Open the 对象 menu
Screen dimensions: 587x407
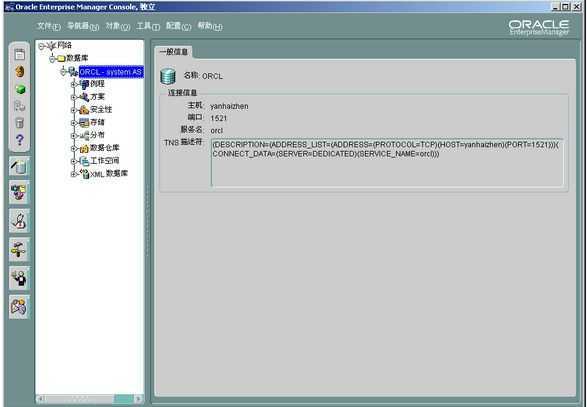pyautogui.click(x=118, y=26)
